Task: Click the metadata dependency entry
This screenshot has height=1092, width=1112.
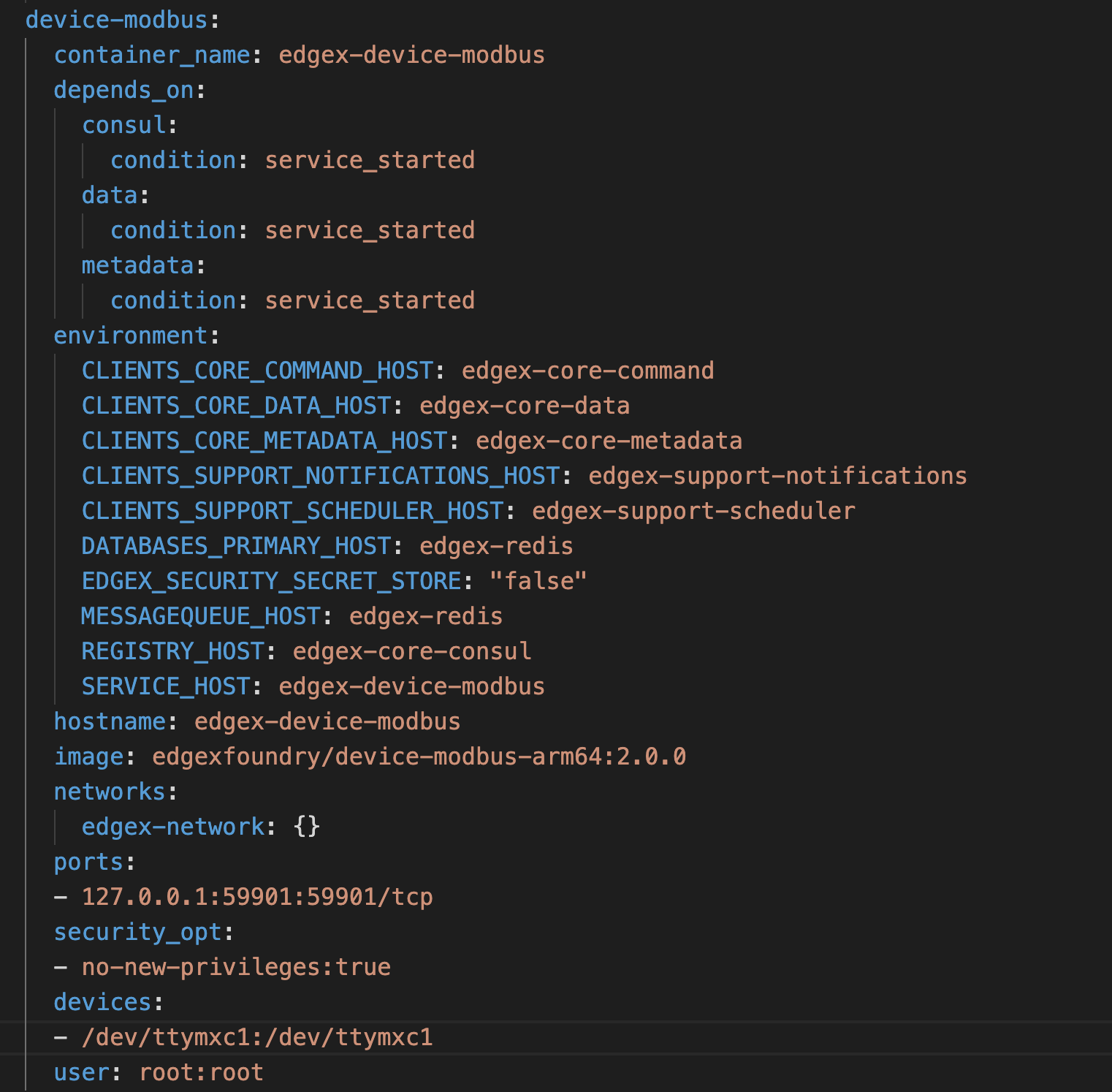Action: pyautogui.click(x=139, y=265)
